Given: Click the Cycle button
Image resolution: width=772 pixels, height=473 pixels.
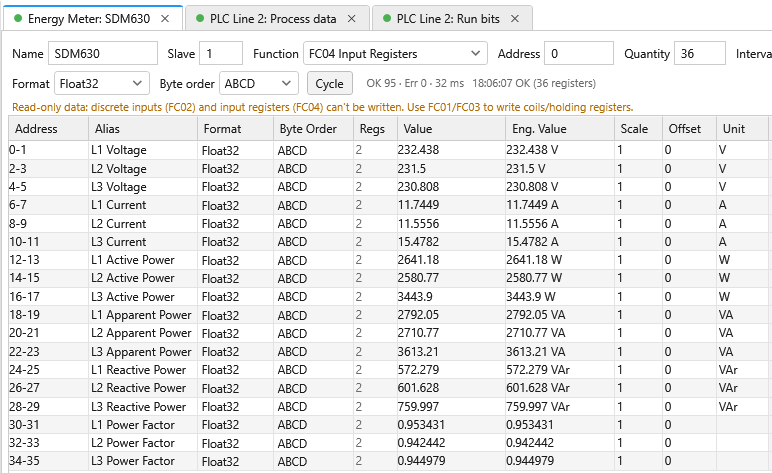Looking at the screenshot, I should (329, 84).
